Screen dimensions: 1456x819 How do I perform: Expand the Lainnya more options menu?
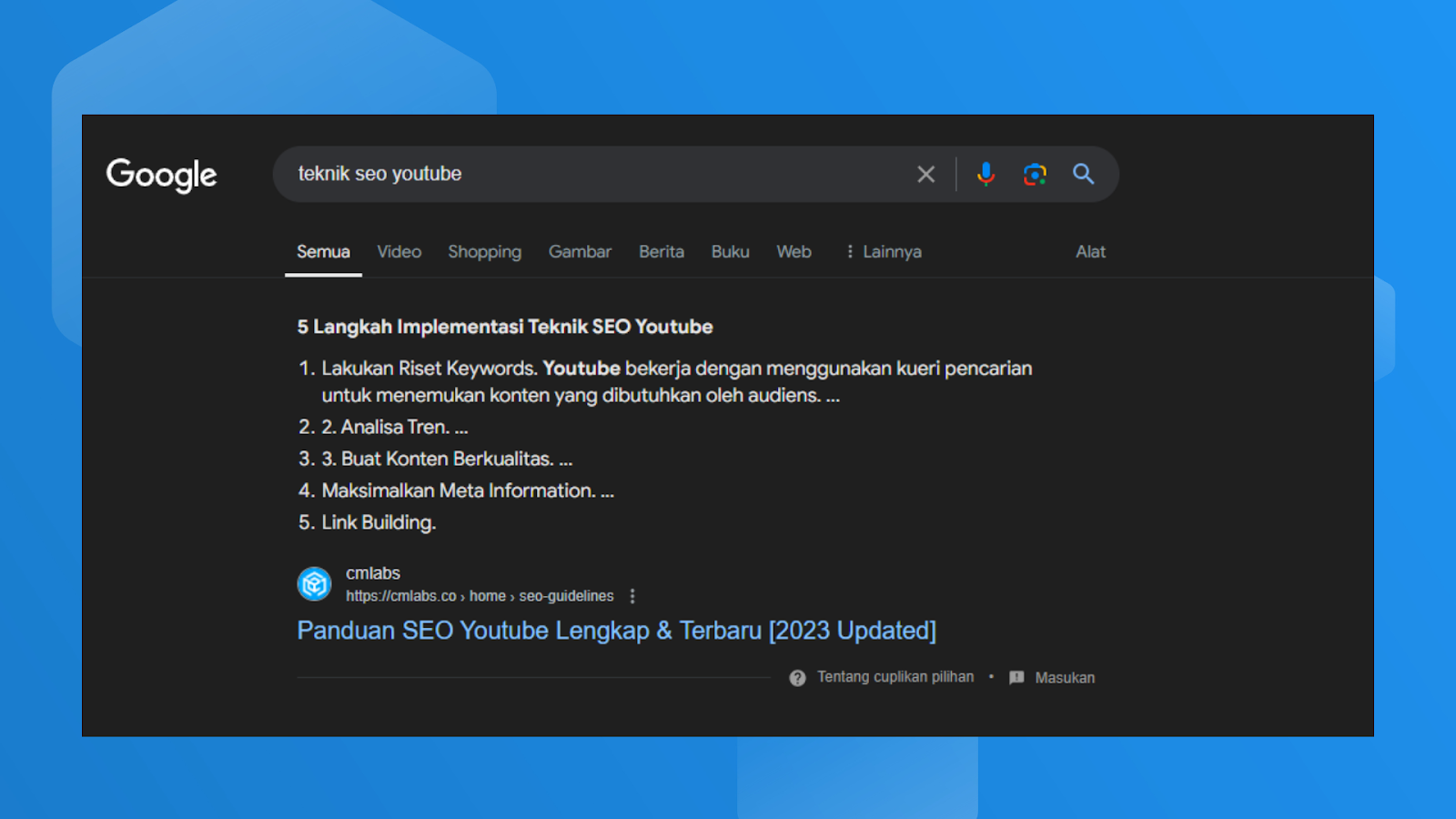click(x=884, y=252)
